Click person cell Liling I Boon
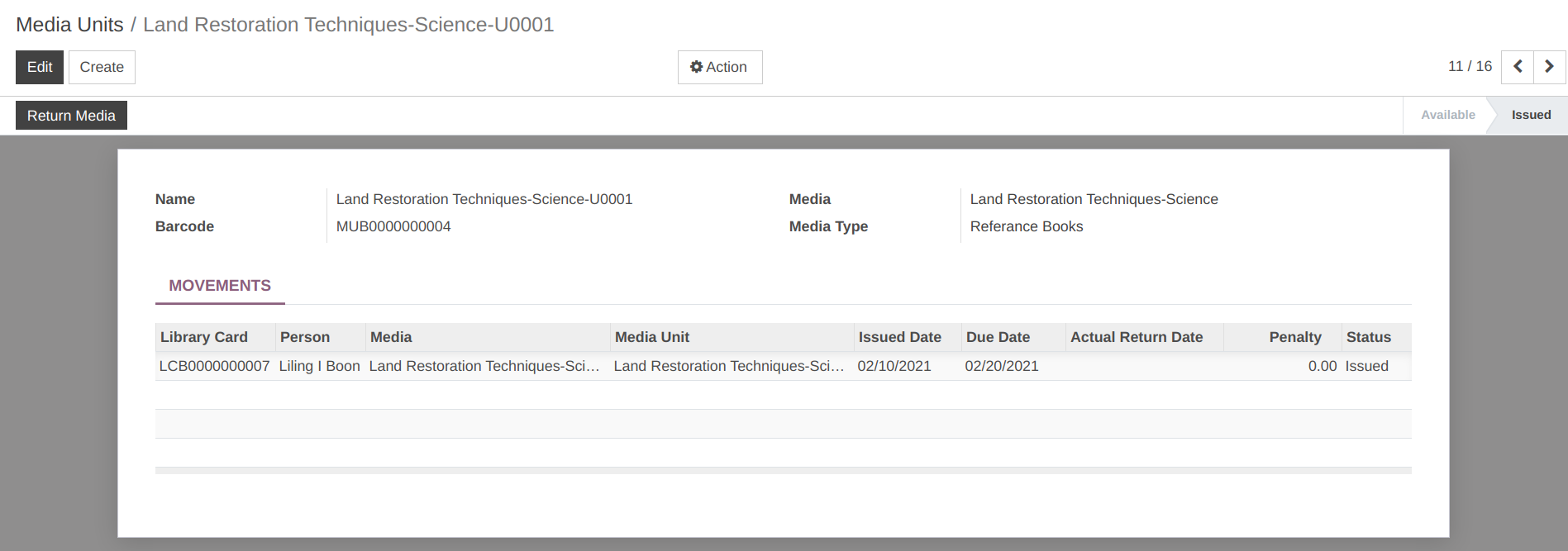Screen dimensions: 1568x551 coord(319,366)
